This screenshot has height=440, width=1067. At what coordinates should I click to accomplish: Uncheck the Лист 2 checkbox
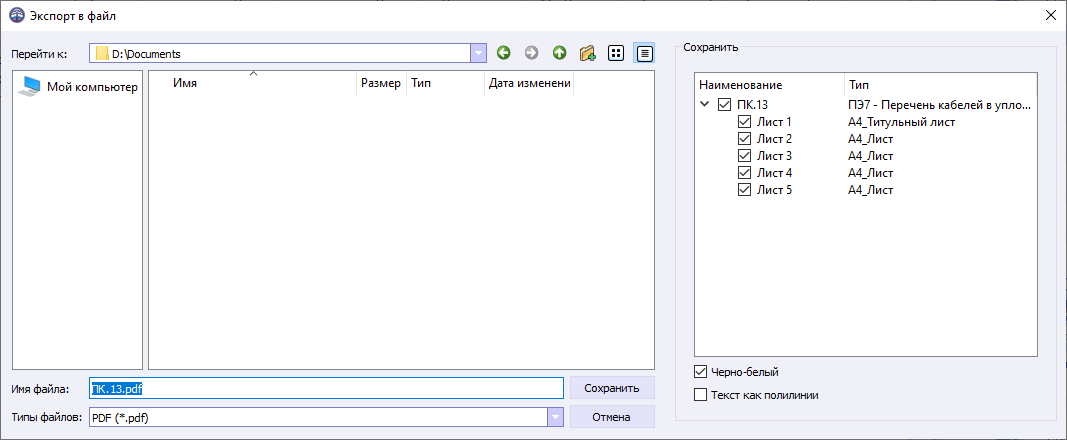point(744,139)
